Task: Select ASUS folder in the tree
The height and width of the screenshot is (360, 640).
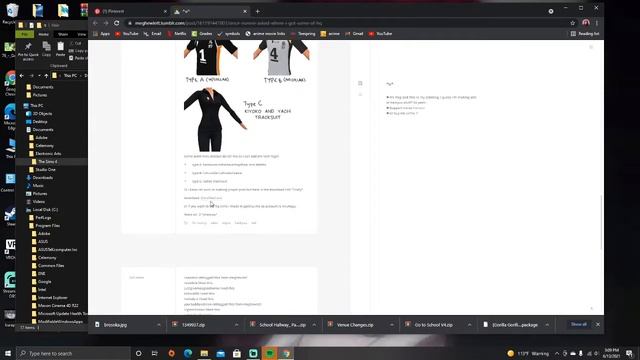Action: coord(40,242)
